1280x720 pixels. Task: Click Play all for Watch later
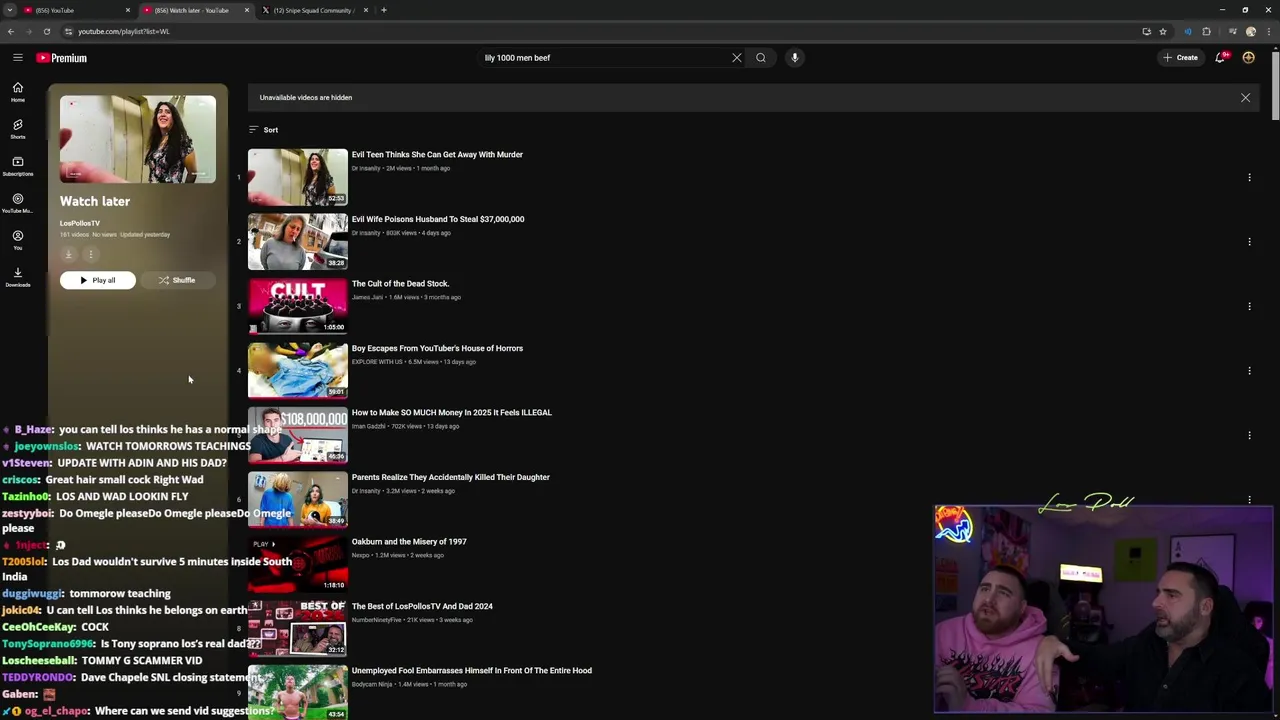point(97,280)
